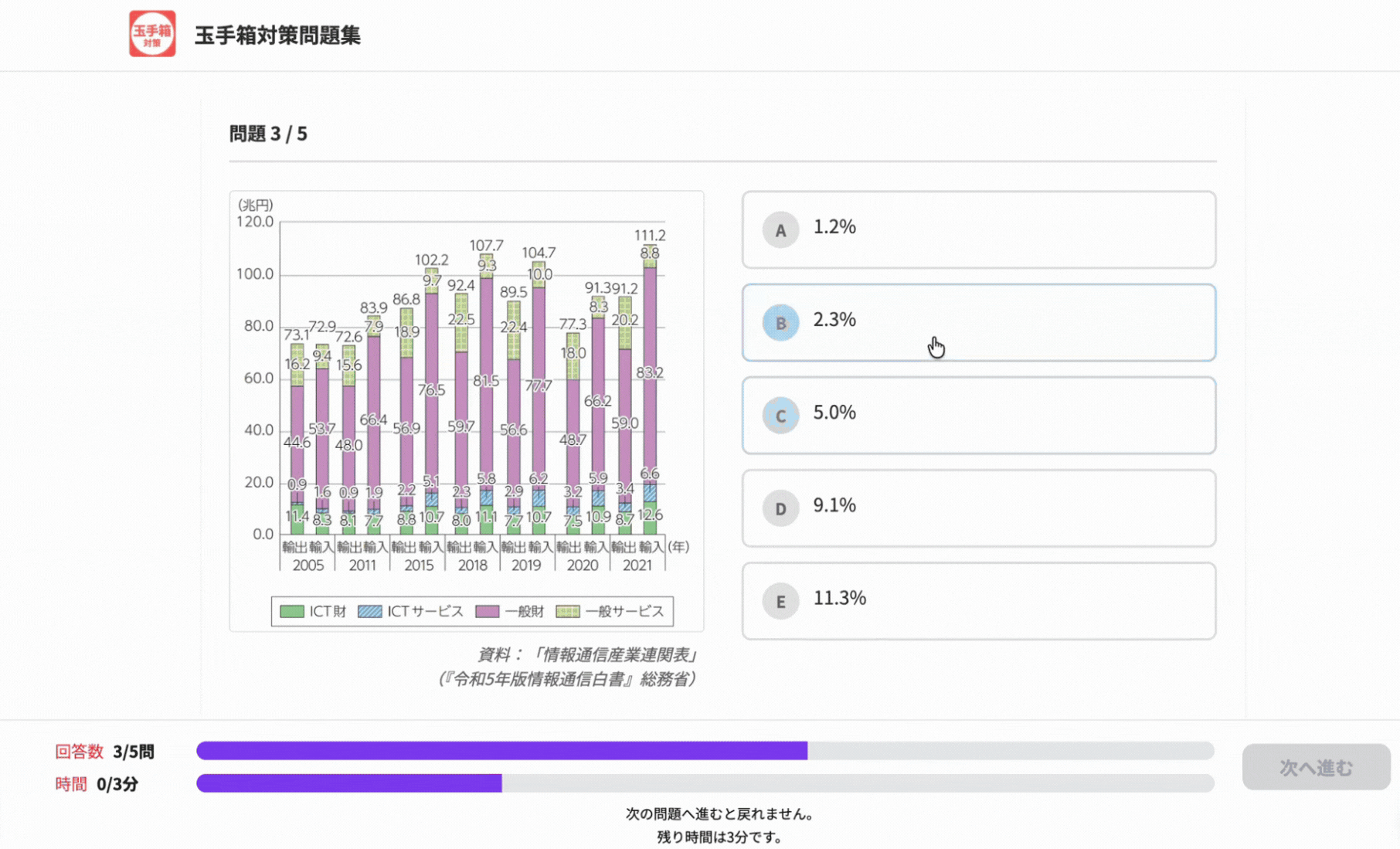This screenshot has height=849, width=1400.
Task: Click the 玉手箱対策 app logo icon
Action: [x=151, y=33]
